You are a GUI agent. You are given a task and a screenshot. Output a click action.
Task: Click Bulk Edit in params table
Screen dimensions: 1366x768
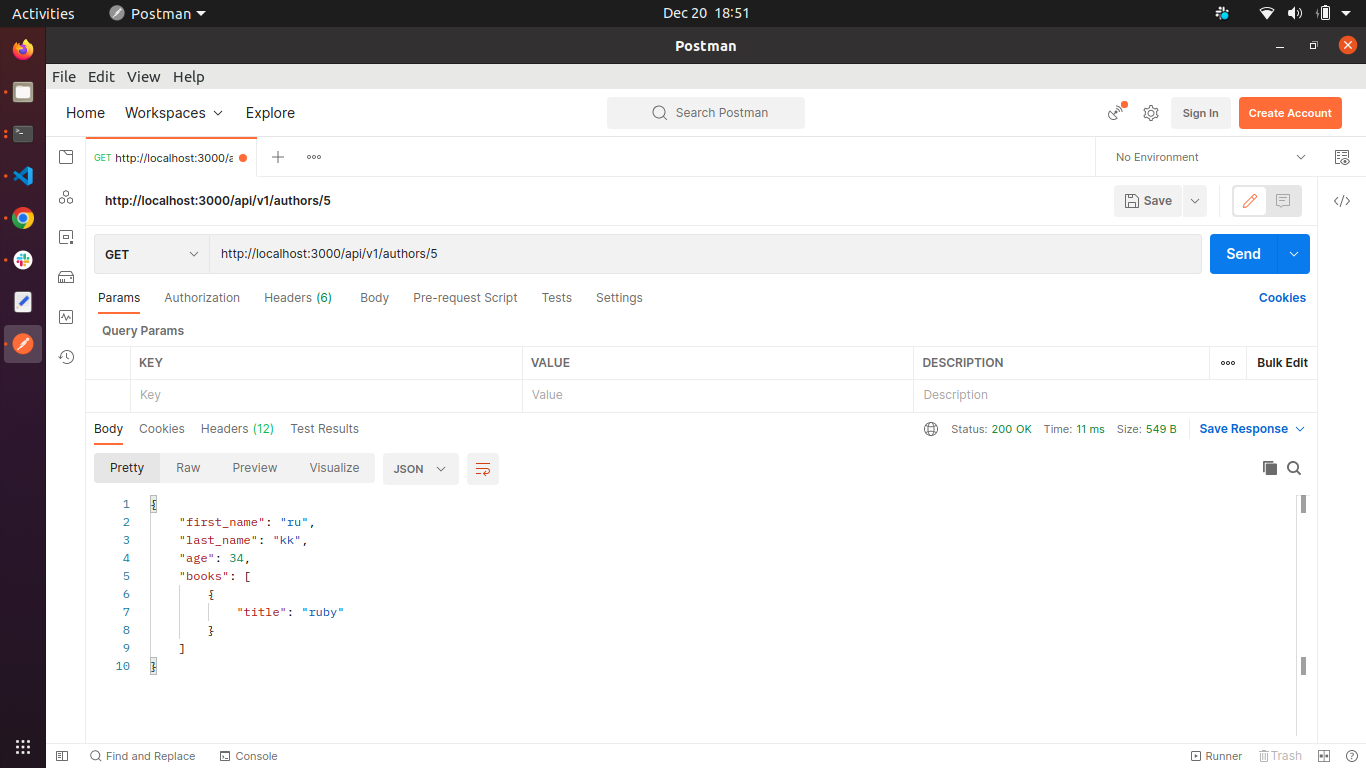coord(1282,363)
